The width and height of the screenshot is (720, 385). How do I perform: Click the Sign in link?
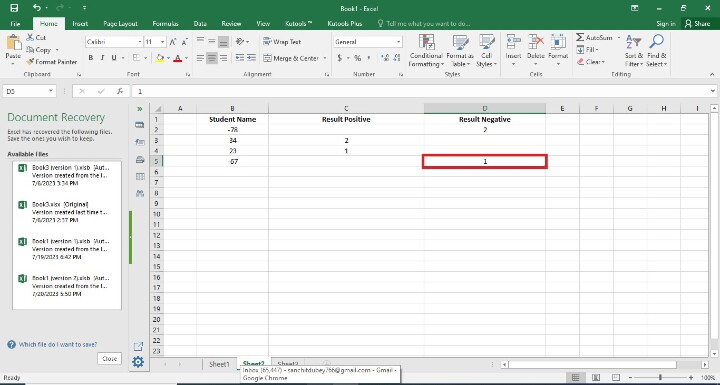(x=666, y=23)
